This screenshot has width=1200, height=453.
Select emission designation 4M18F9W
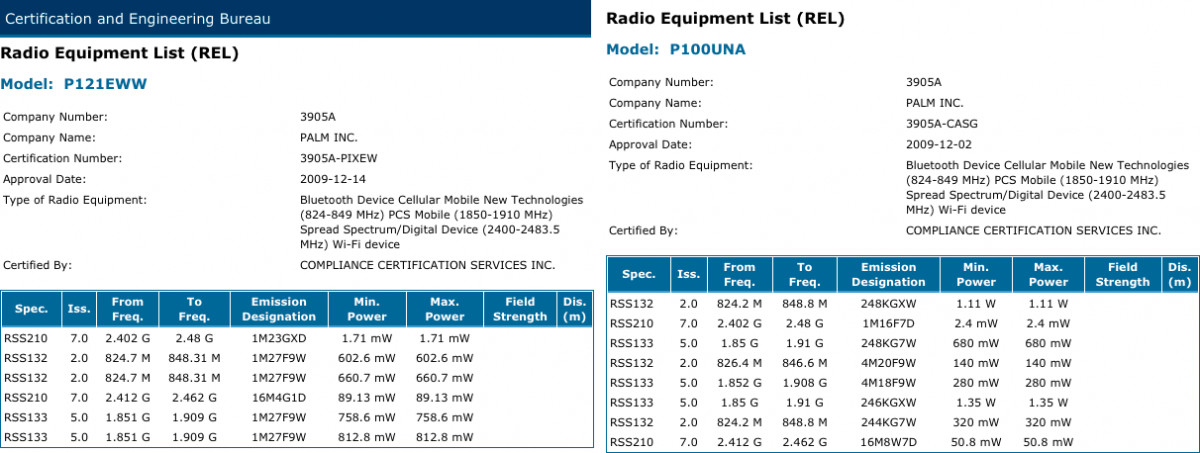tap(888, 382)
